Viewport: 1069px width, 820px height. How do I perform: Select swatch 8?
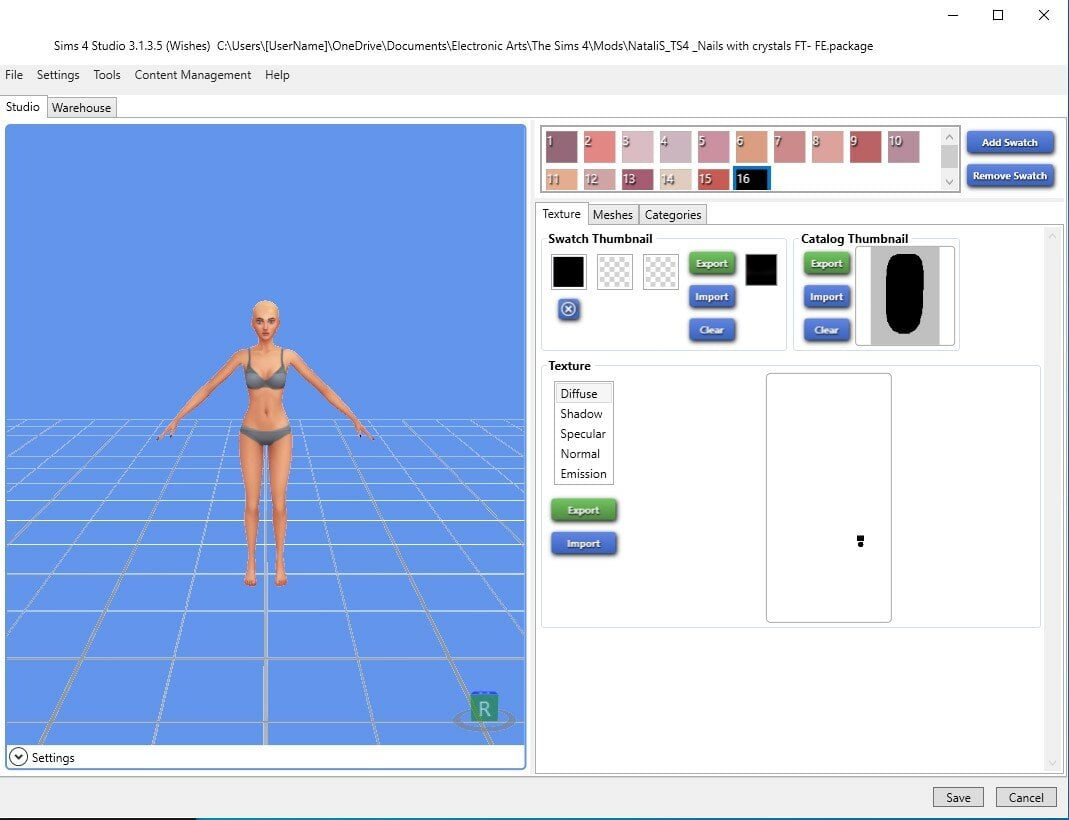(828, 147)
